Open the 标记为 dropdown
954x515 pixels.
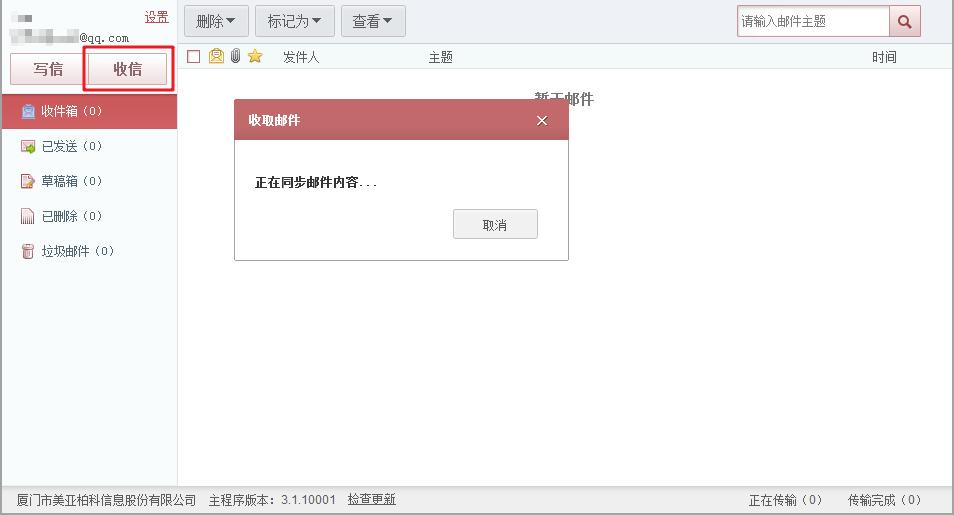click(x=294, y=21)
